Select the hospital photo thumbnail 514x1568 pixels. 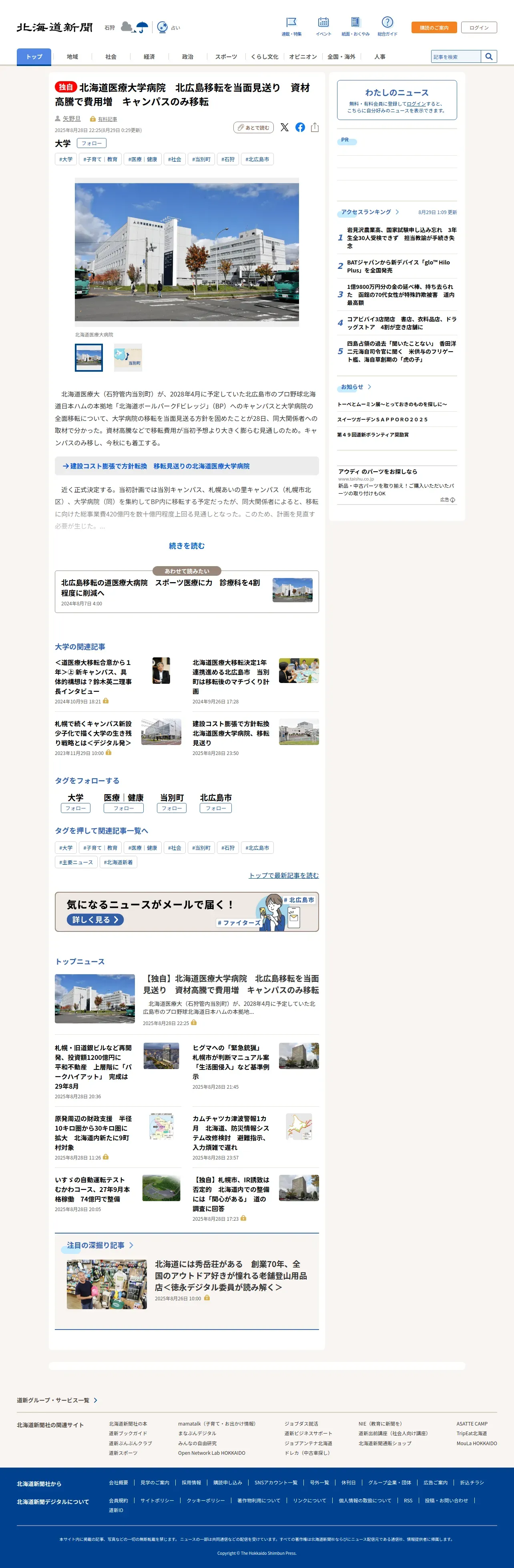(89, 357)
